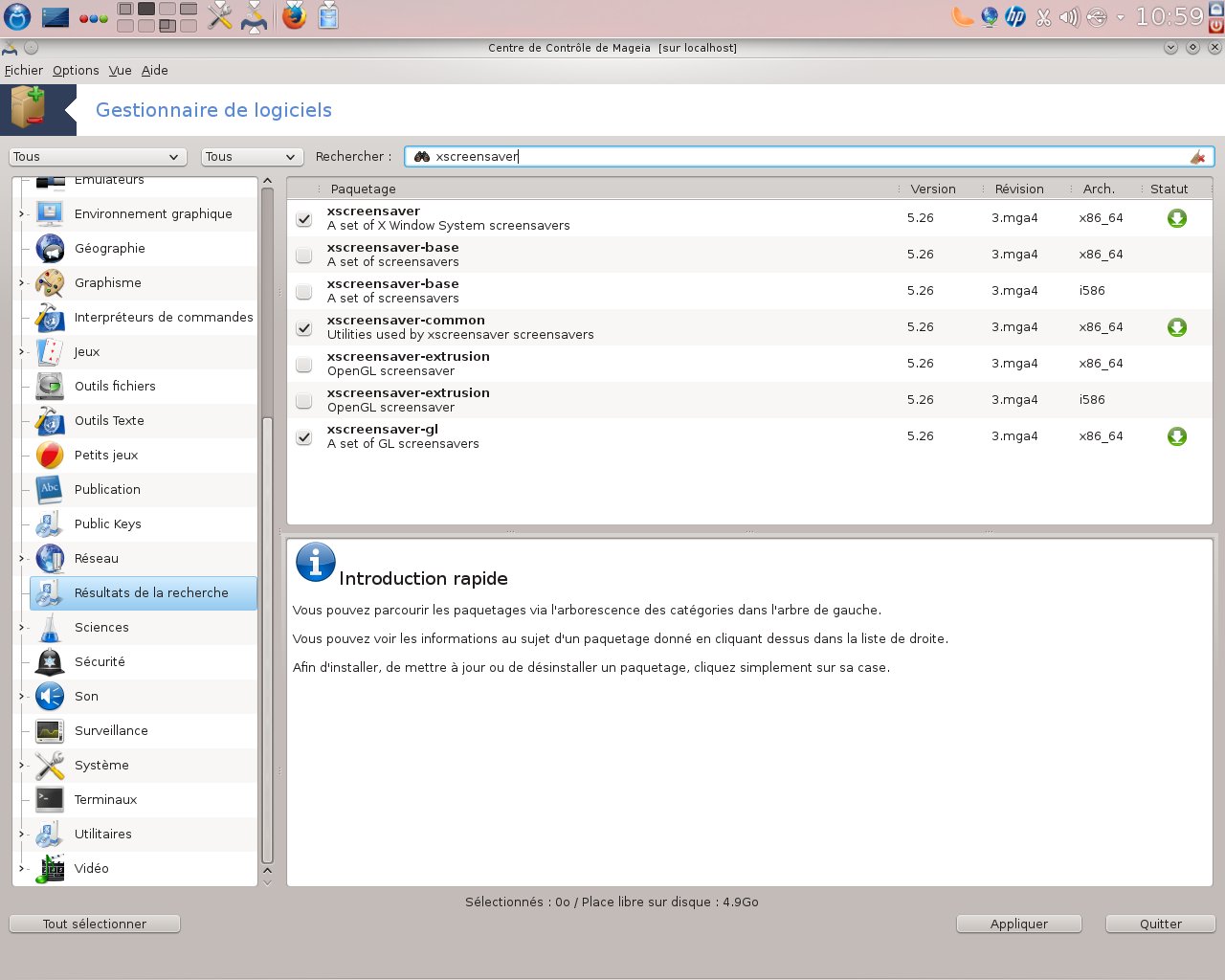Check the xscreensaver-base x86_64 checkbox
The width and height of the screenshot is (1225, 980).
(x=304, y=256)
